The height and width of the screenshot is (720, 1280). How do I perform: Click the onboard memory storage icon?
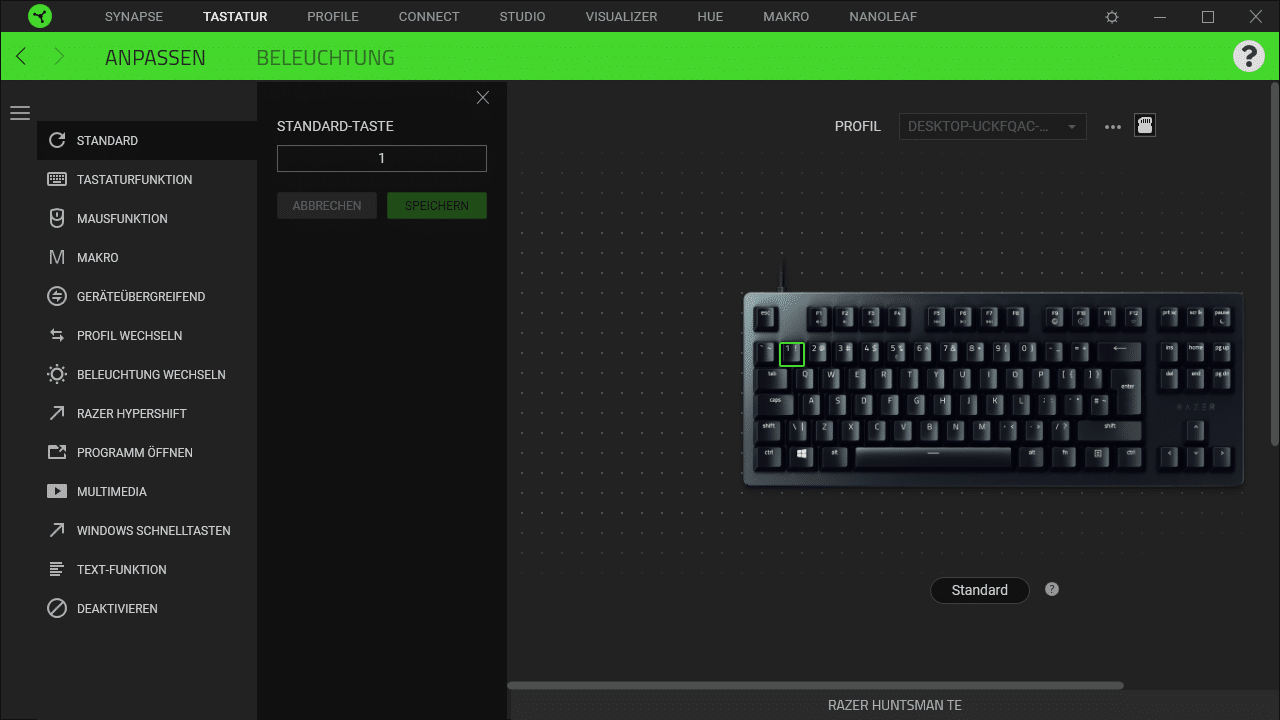[1145, 126]
